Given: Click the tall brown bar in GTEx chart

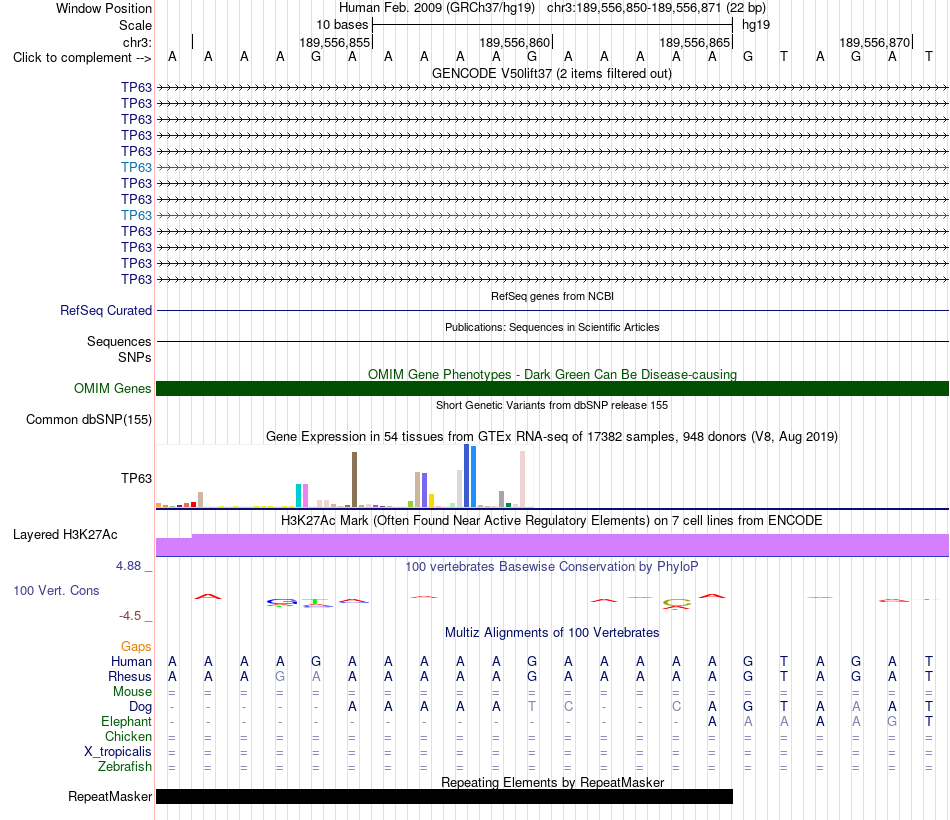Looking at the screenshot, I should click(354, 479).
